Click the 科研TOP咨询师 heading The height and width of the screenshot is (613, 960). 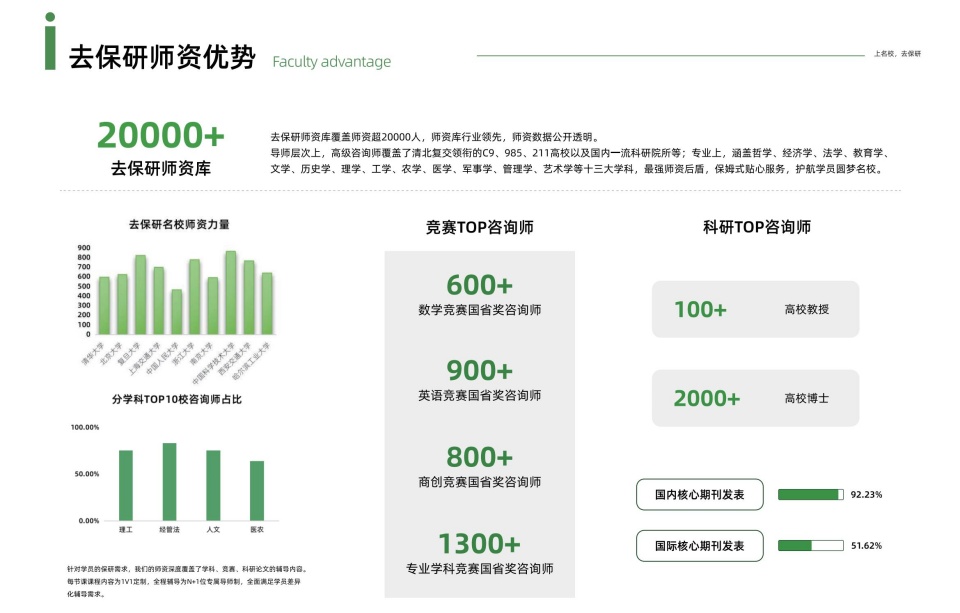click(756, 227)
